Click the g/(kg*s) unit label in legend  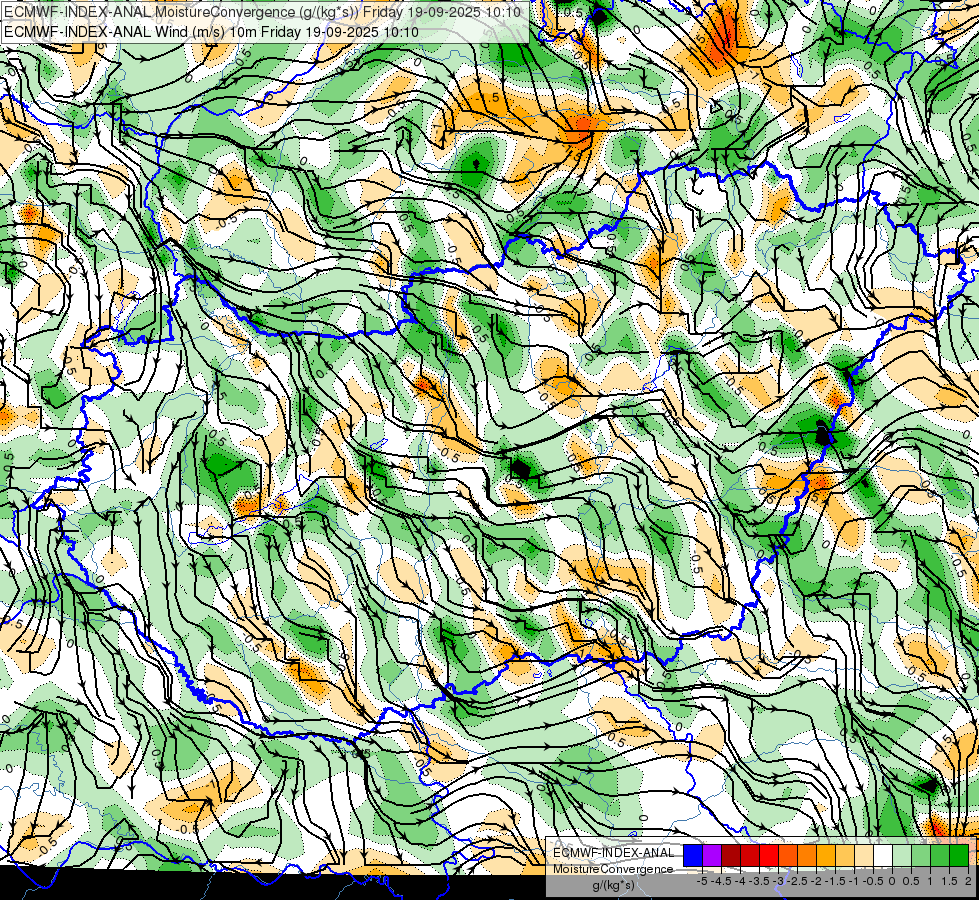pyautogui.click(x=613, y=885)
